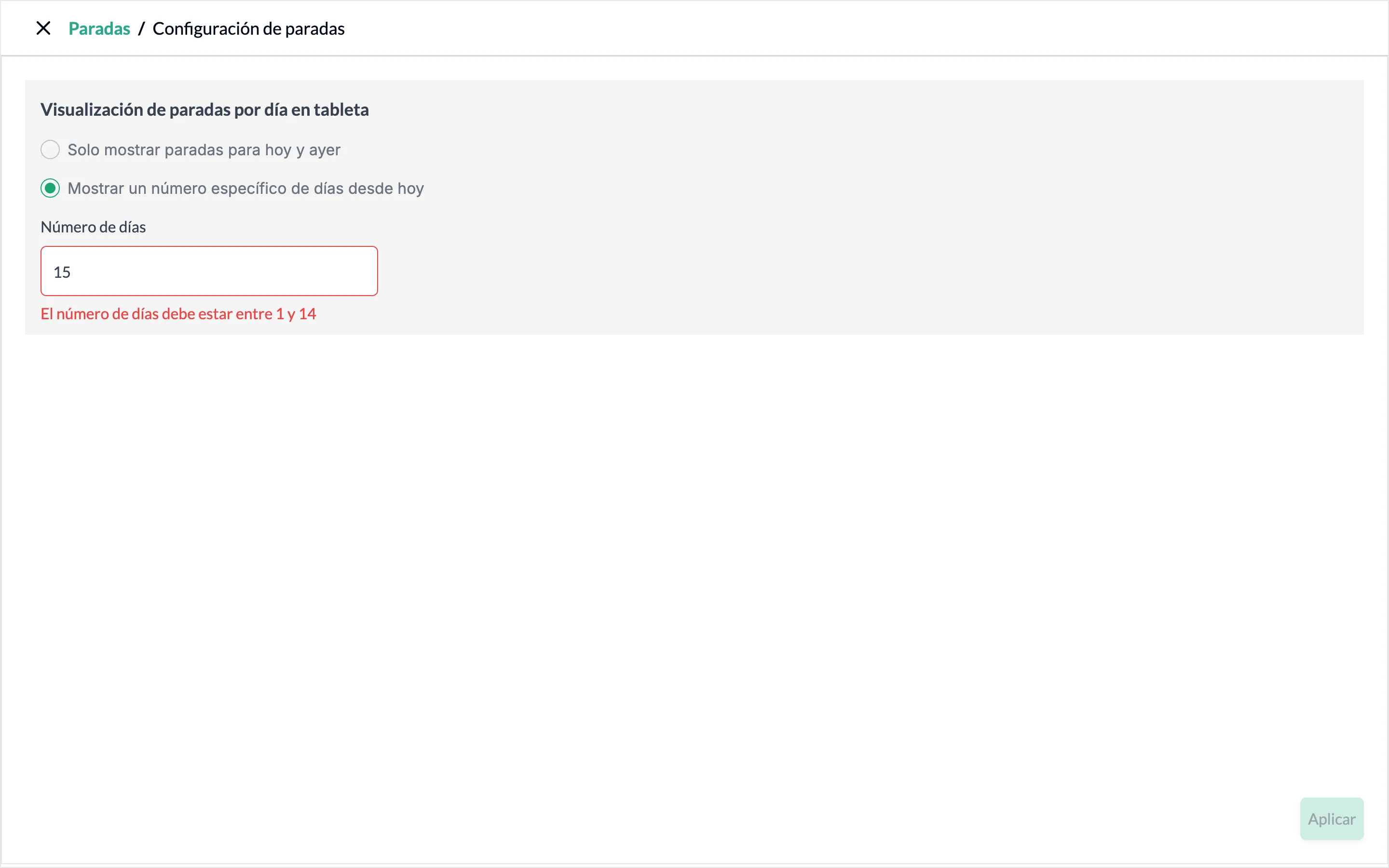Click the "Visualización de paradas por día en tableta" heading
The width and height of the screenshot is (1389, 868).
(204, 109)
